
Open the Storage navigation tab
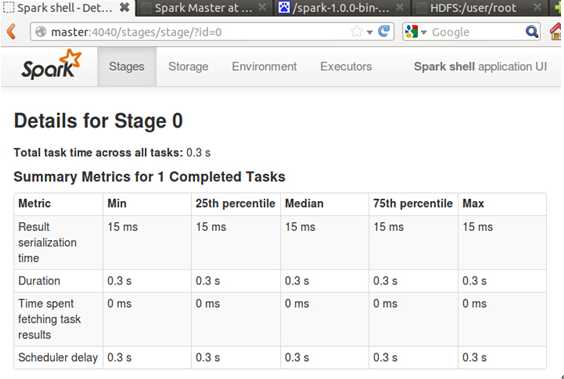pyautogui.click(x=188, y=67)
